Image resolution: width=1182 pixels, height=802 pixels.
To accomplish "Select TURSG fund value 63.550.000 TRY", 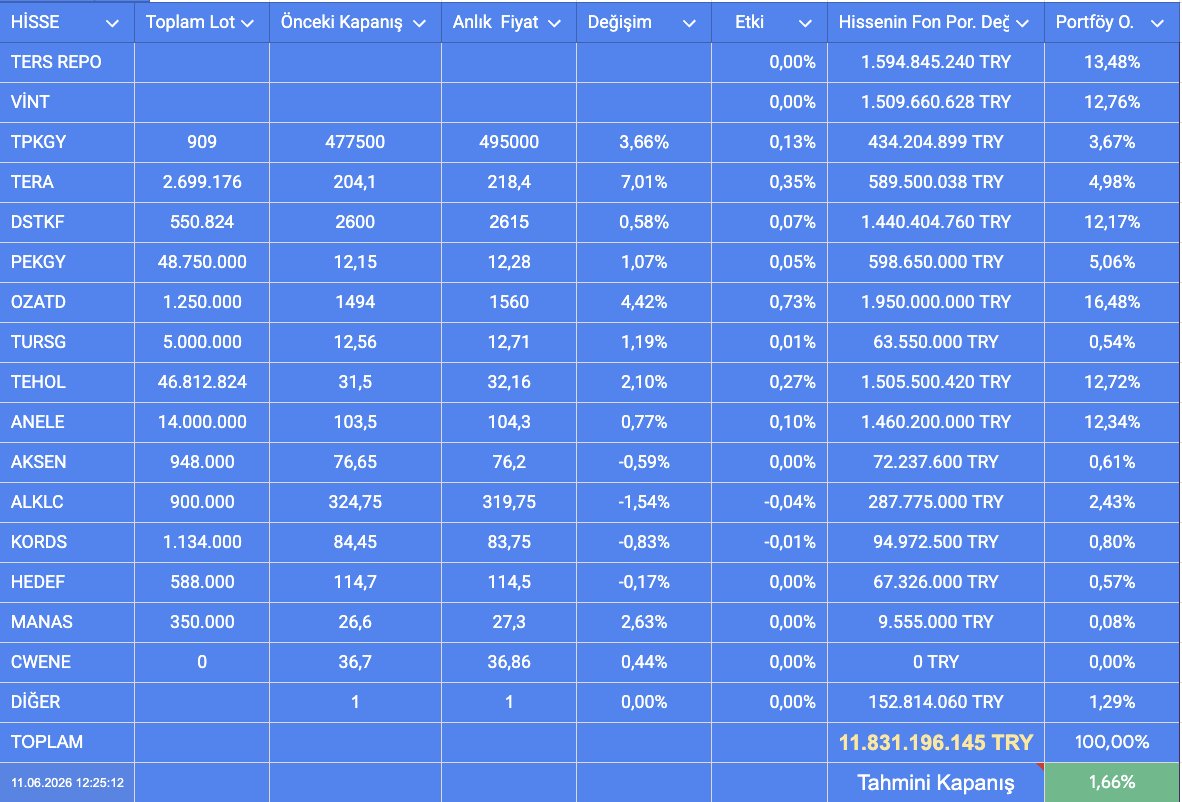I will coord(935,341).
